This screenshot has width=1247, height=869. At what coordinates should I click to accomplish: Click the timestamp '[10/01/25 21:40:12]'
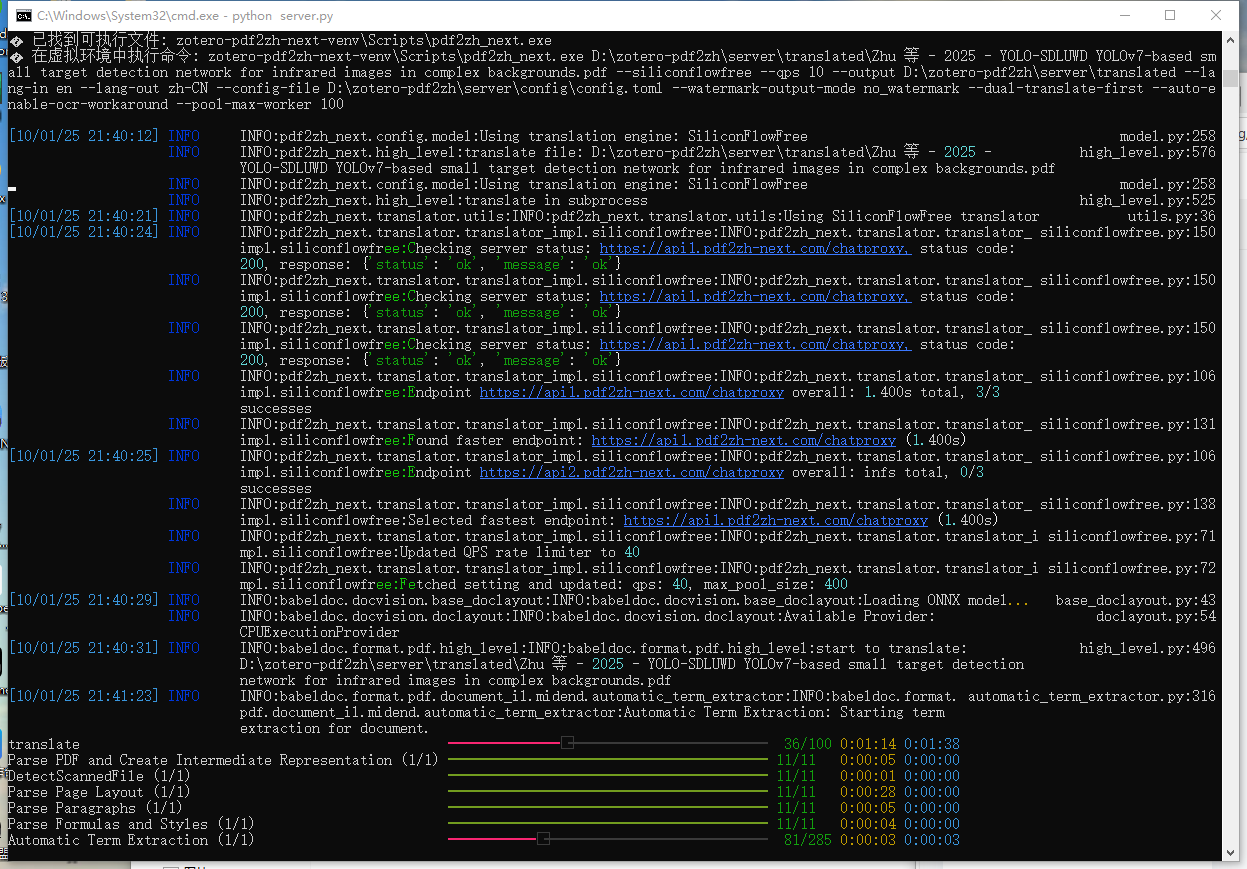coord(84,136)
